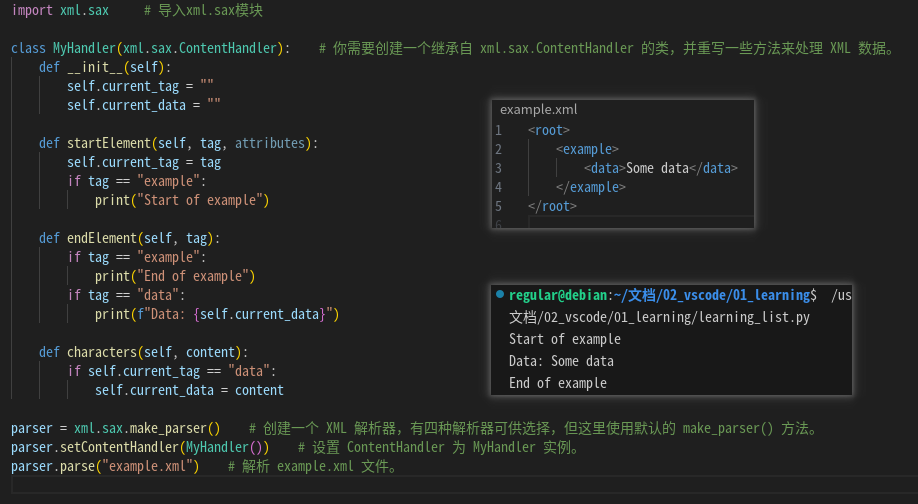Click 'End of example' terminal output line
Screen dimensions: 918x504
pyautogui.click(x=557, y=383)
